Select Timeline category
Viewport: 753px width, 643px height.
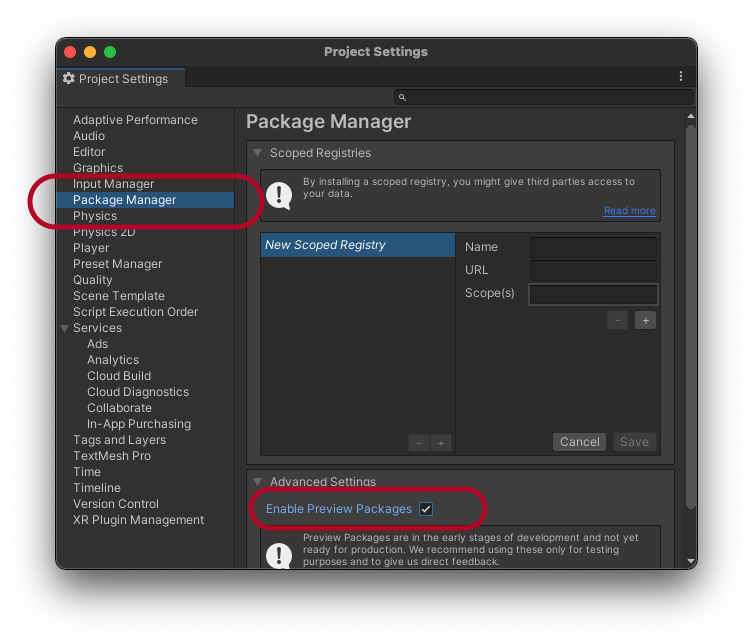click(x=97, y=488)
